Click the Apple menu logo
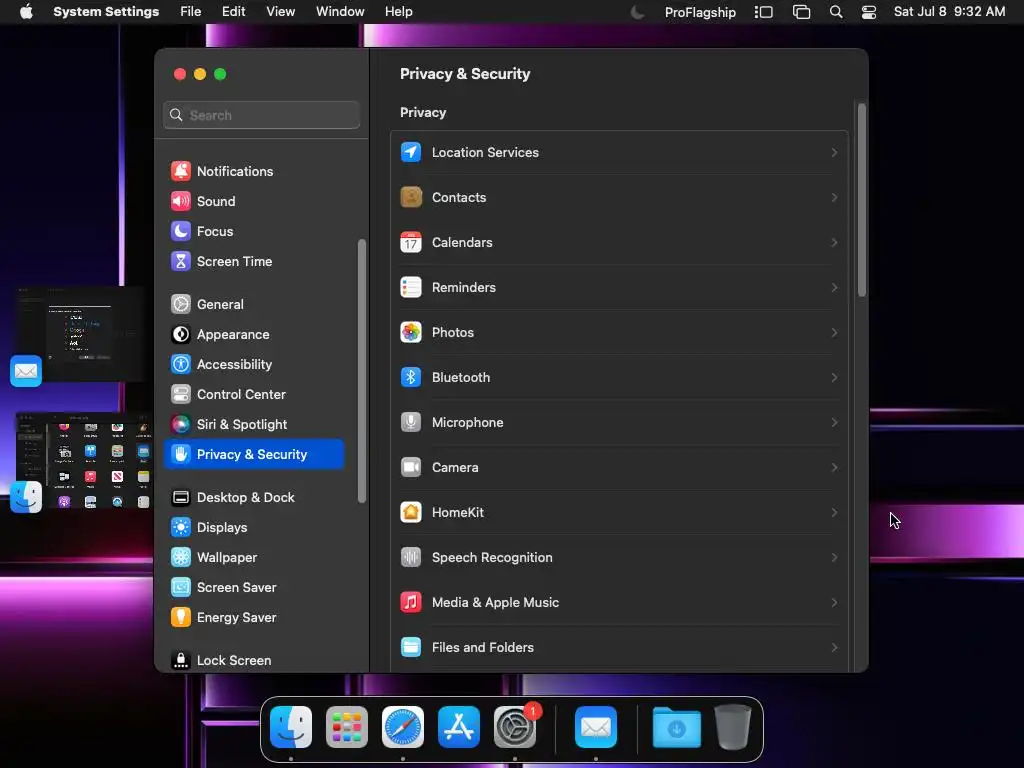 [26, 12]
